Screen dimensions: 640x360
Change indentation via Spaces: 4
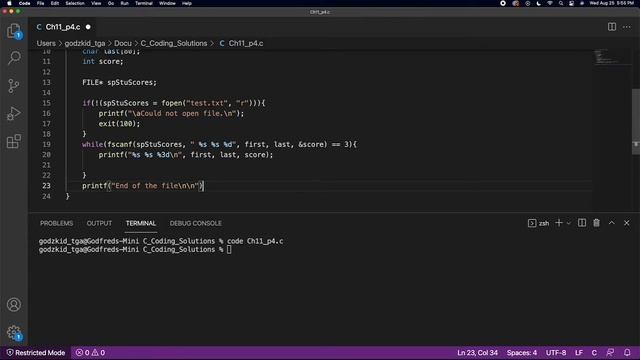pos(522,353)
